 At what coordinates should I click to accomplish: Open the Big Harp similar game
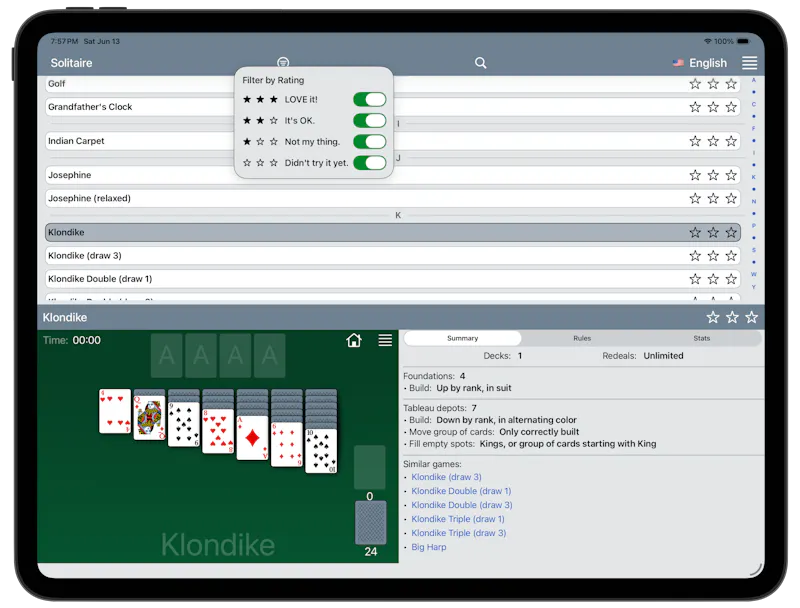pos(429,547)
